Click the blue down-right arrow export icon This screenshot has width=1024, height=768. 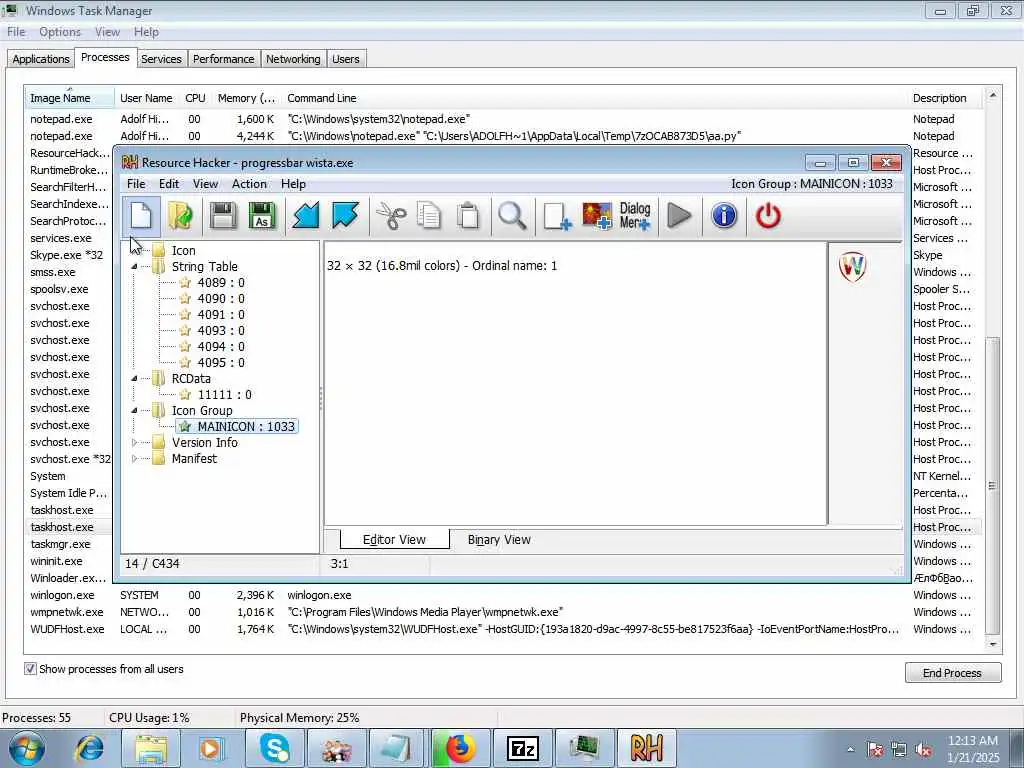(x=345, y=216)
